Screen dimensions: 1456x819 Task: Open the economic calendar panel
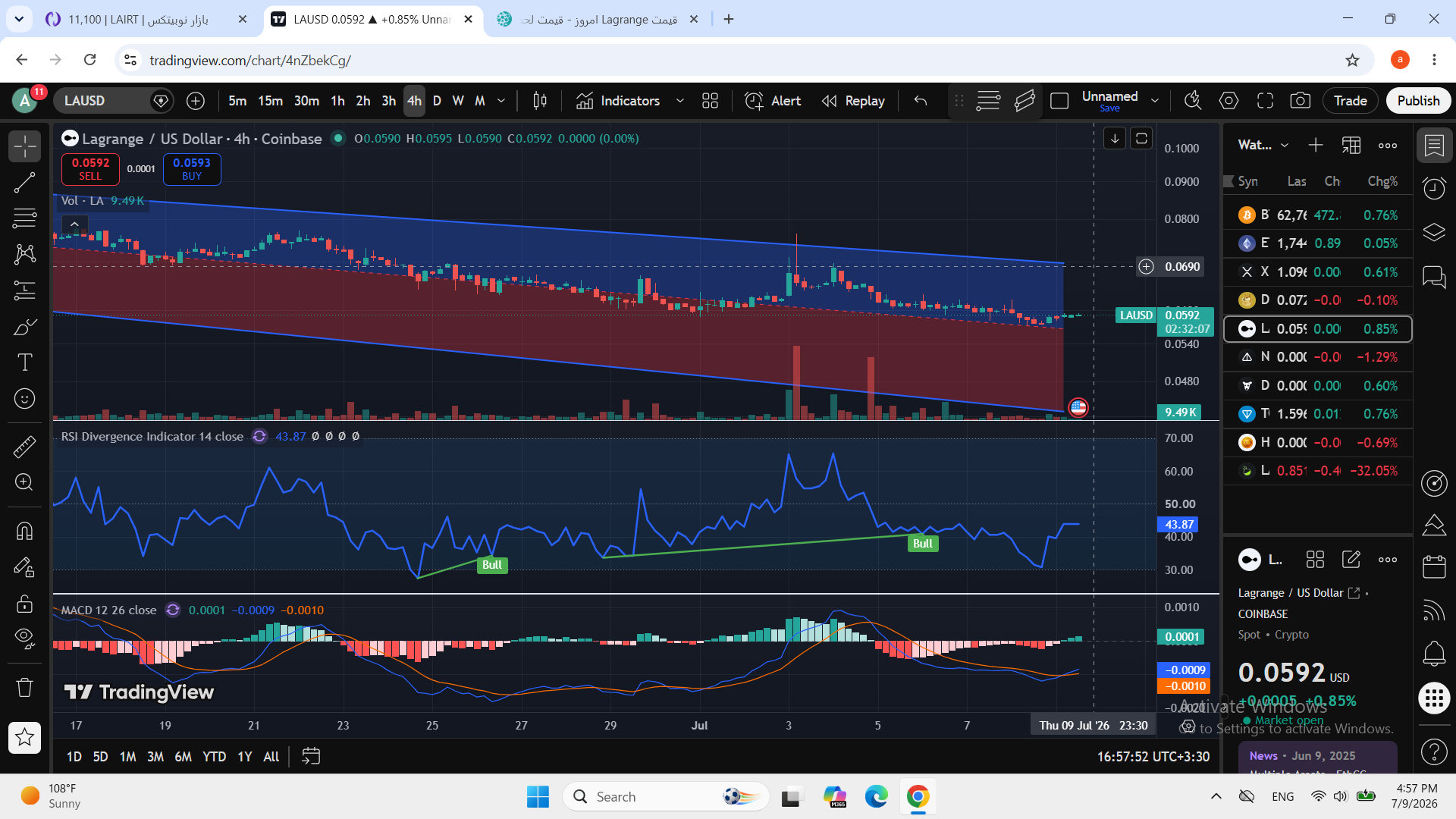click(1434, 566)
